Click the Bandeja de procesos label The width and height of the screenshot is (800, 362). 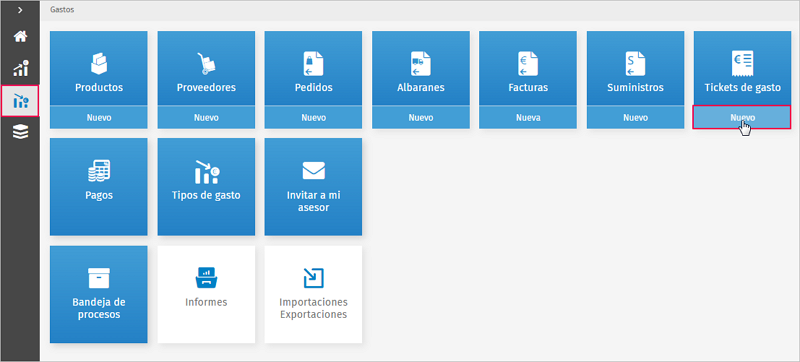pos(99,308)
